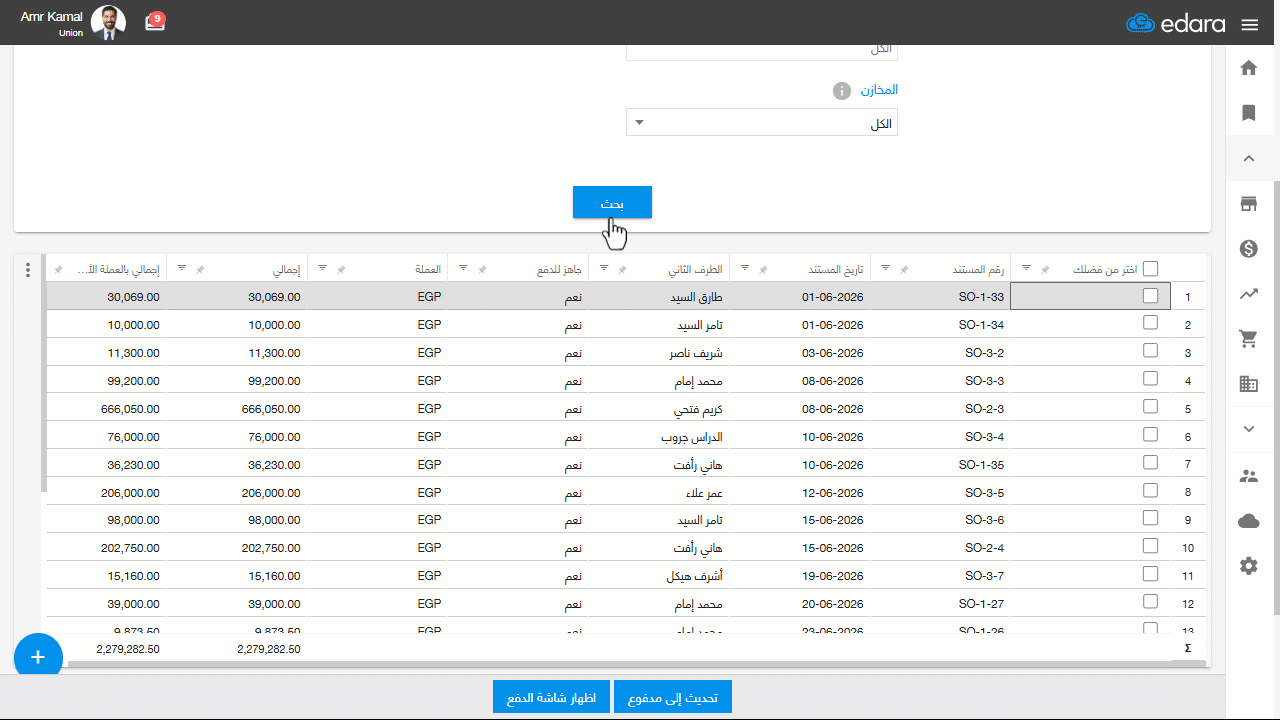Click the اظهار شاشة الدفع button
Image resolution: width=1280 pixels, height=720 pixels.
click(x=551, y=697)
